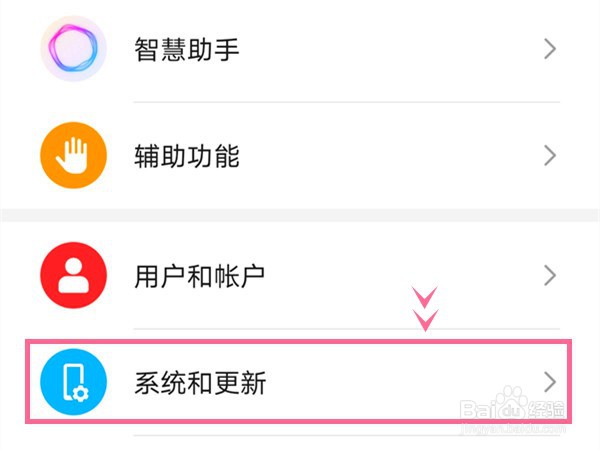
Task: Open the 智慧助手 menu label
Action: pos(187,49)
